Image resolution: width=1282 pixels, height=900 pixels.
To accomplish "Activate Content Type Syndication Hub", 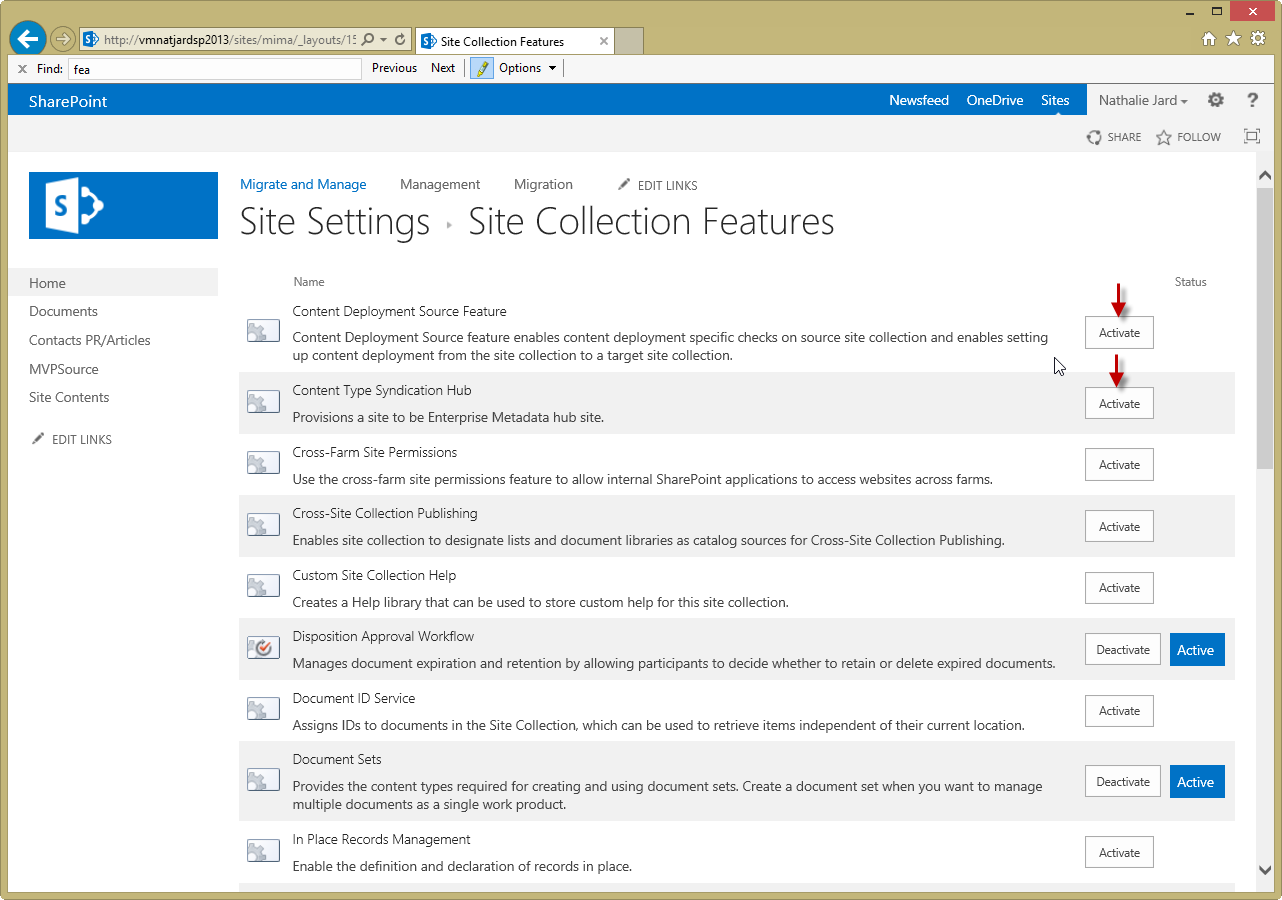I will 1119,403.
